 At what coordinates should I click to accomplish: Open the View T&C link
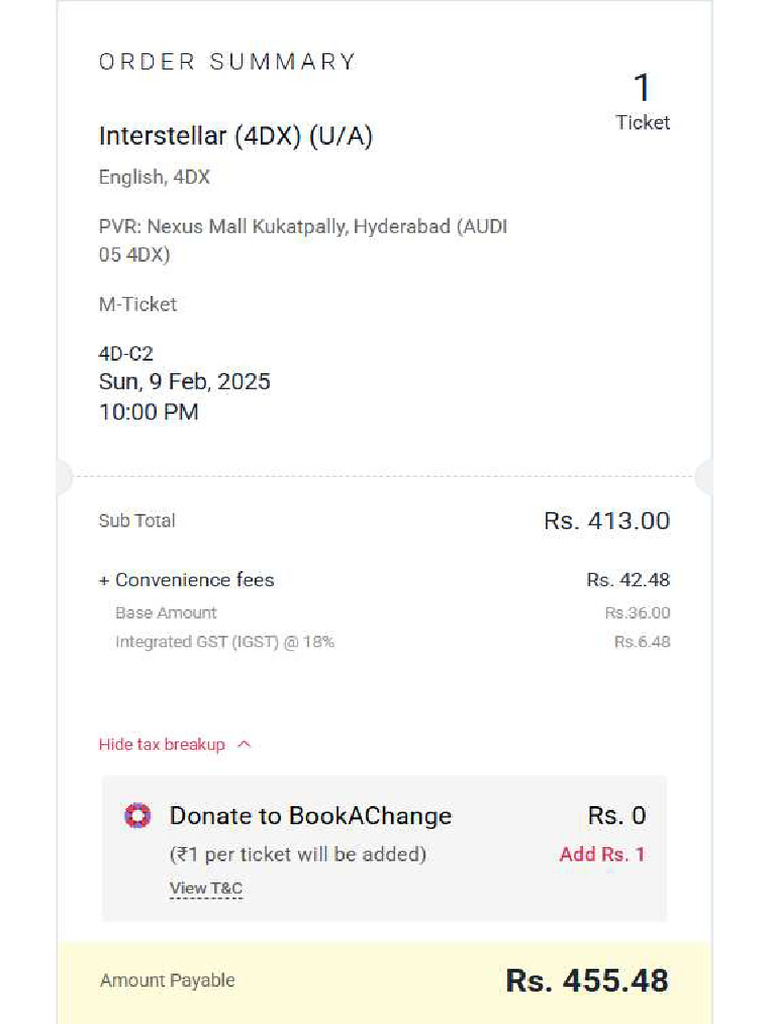(x=206, y=888)
